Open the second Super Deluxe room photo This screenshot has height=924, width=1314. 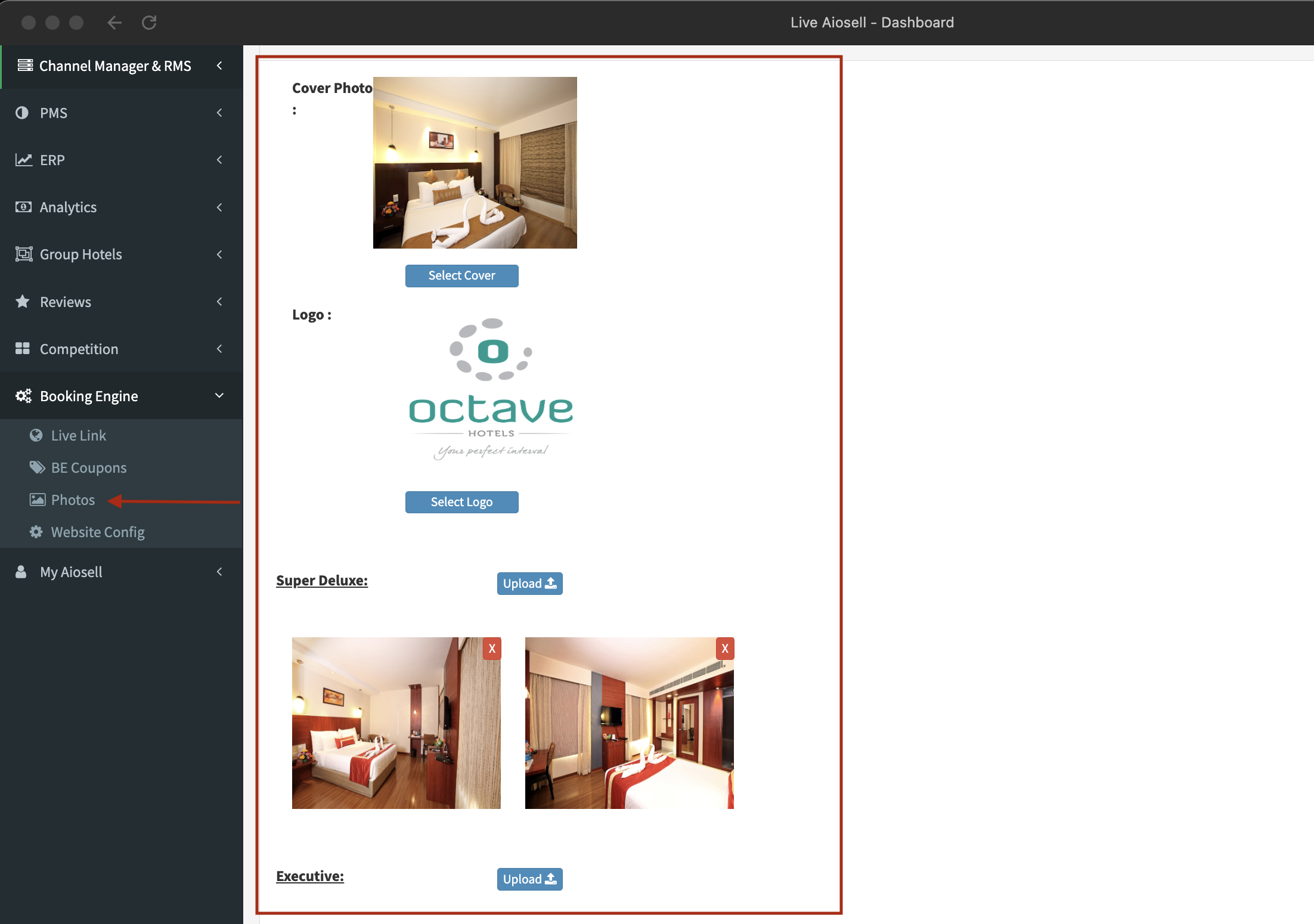(x=629, y=723)
